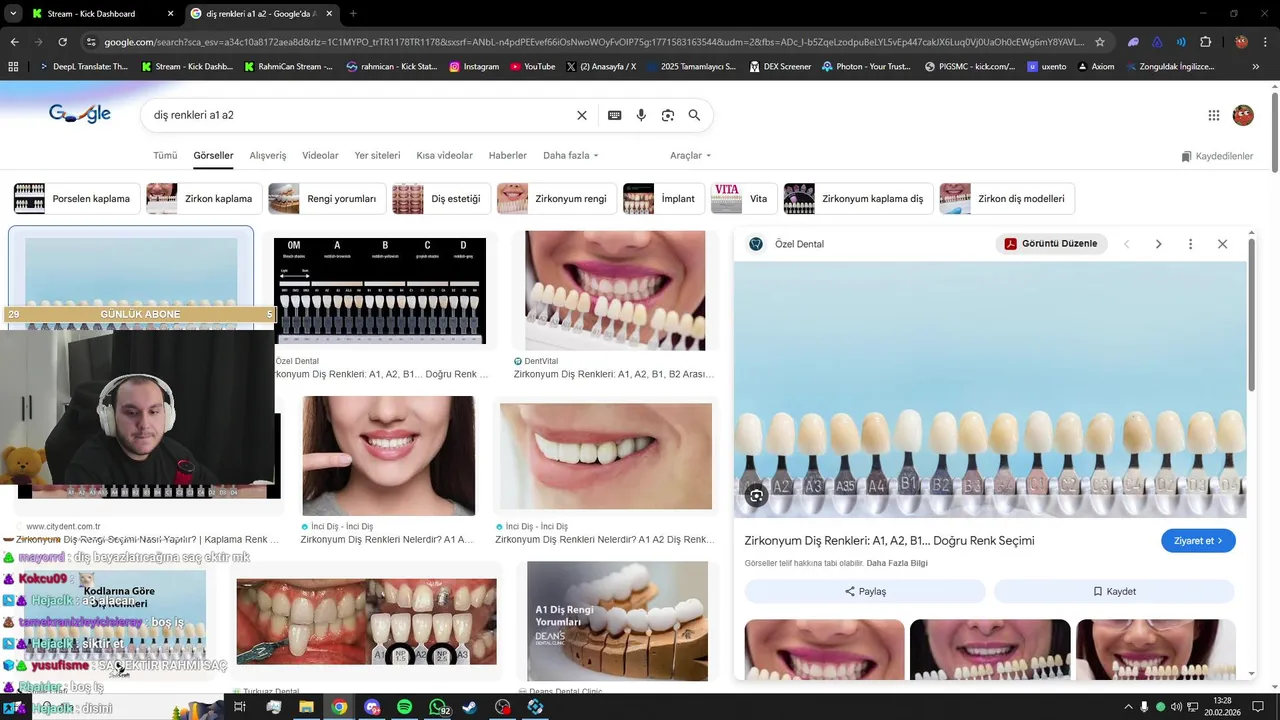Open the OM A B C D shade chart thumbnail
Screen dimensions: 1280x720
point(380,291)
